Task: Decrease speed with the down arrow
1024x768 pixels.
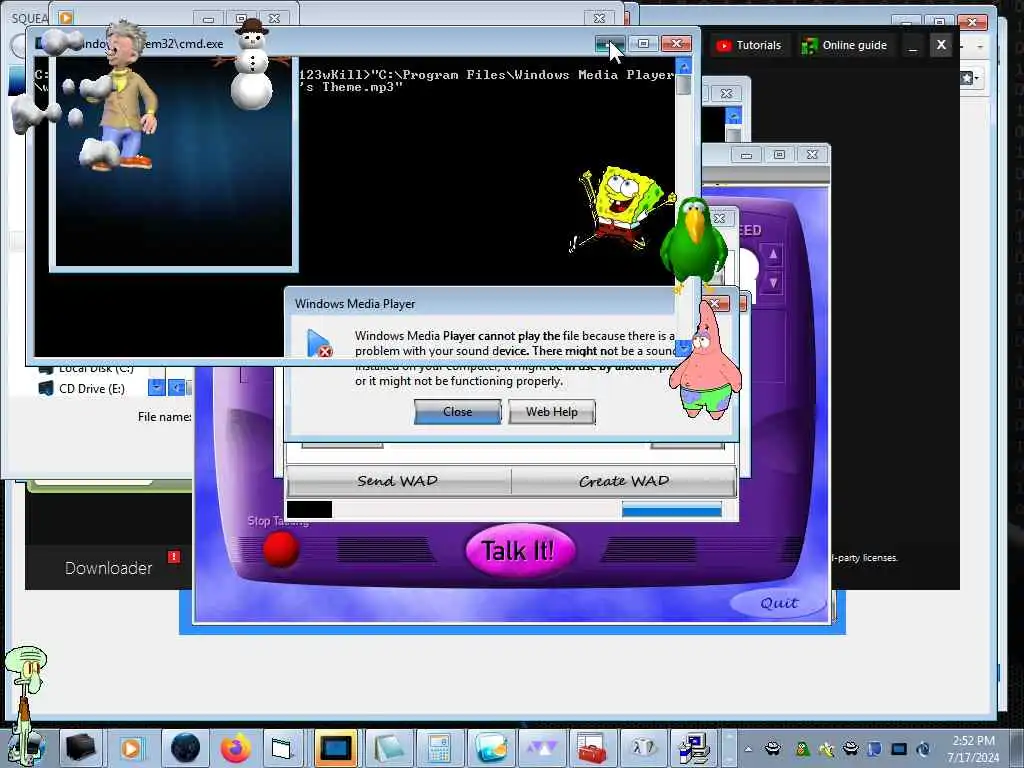Action: coord(773,283)
